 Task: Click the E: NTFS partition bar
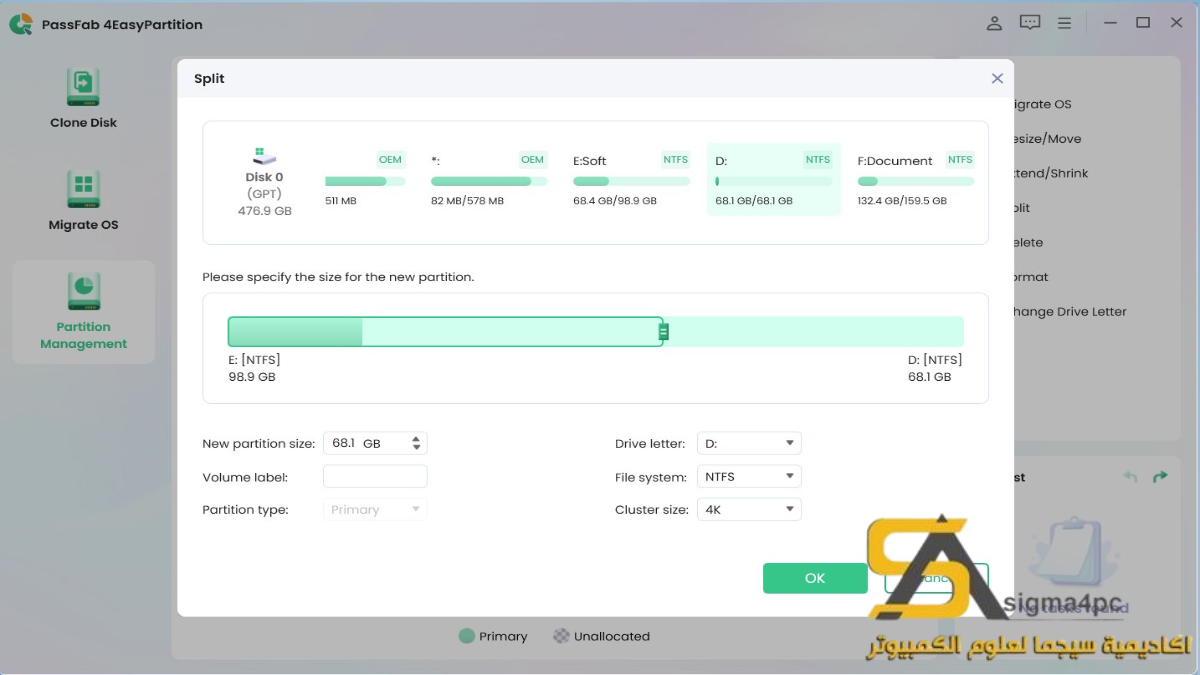[445, 332]
